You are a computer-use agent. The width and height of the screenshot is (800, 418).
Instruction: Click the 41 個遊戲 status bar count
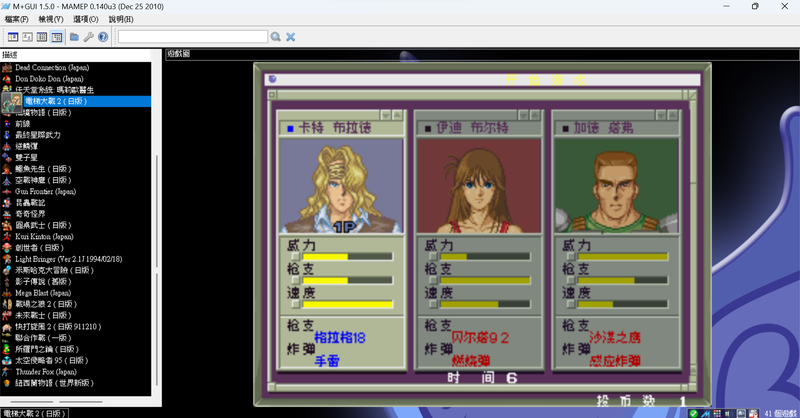(780, 413)
